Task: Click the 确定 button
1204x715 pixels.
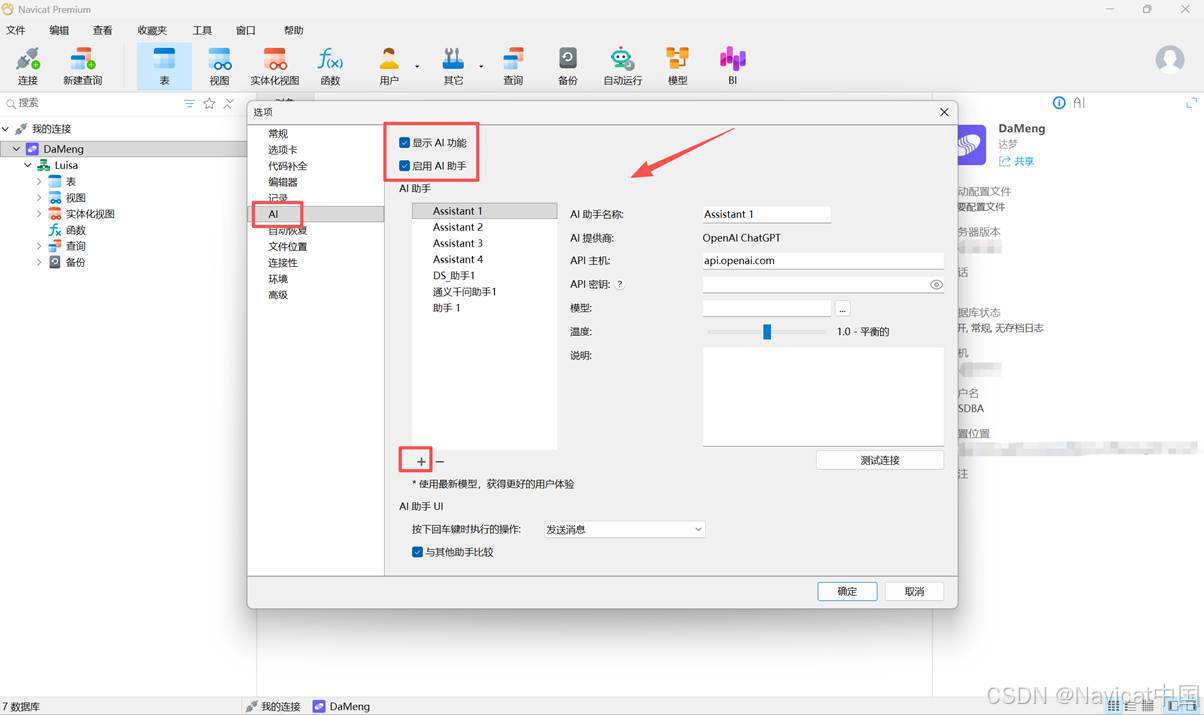Action: (x=847, y=591)
